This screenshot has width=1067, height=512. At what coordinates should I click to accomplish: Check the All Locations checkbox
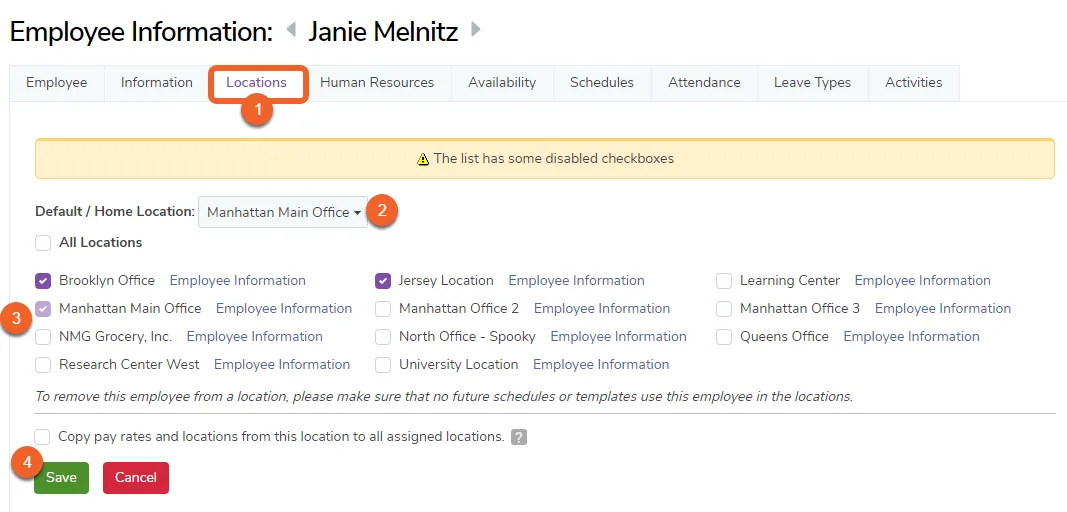point(43,243)
